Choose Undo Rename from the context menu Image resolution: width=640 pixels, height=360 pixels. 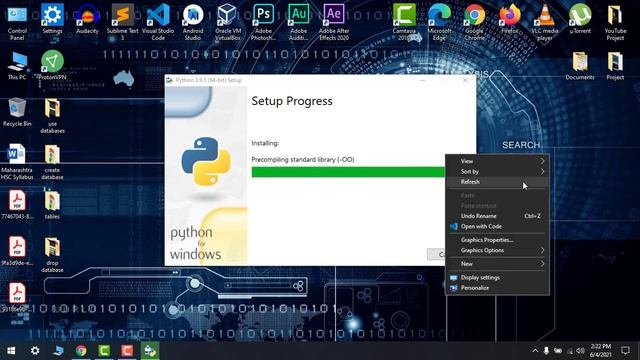497,216
